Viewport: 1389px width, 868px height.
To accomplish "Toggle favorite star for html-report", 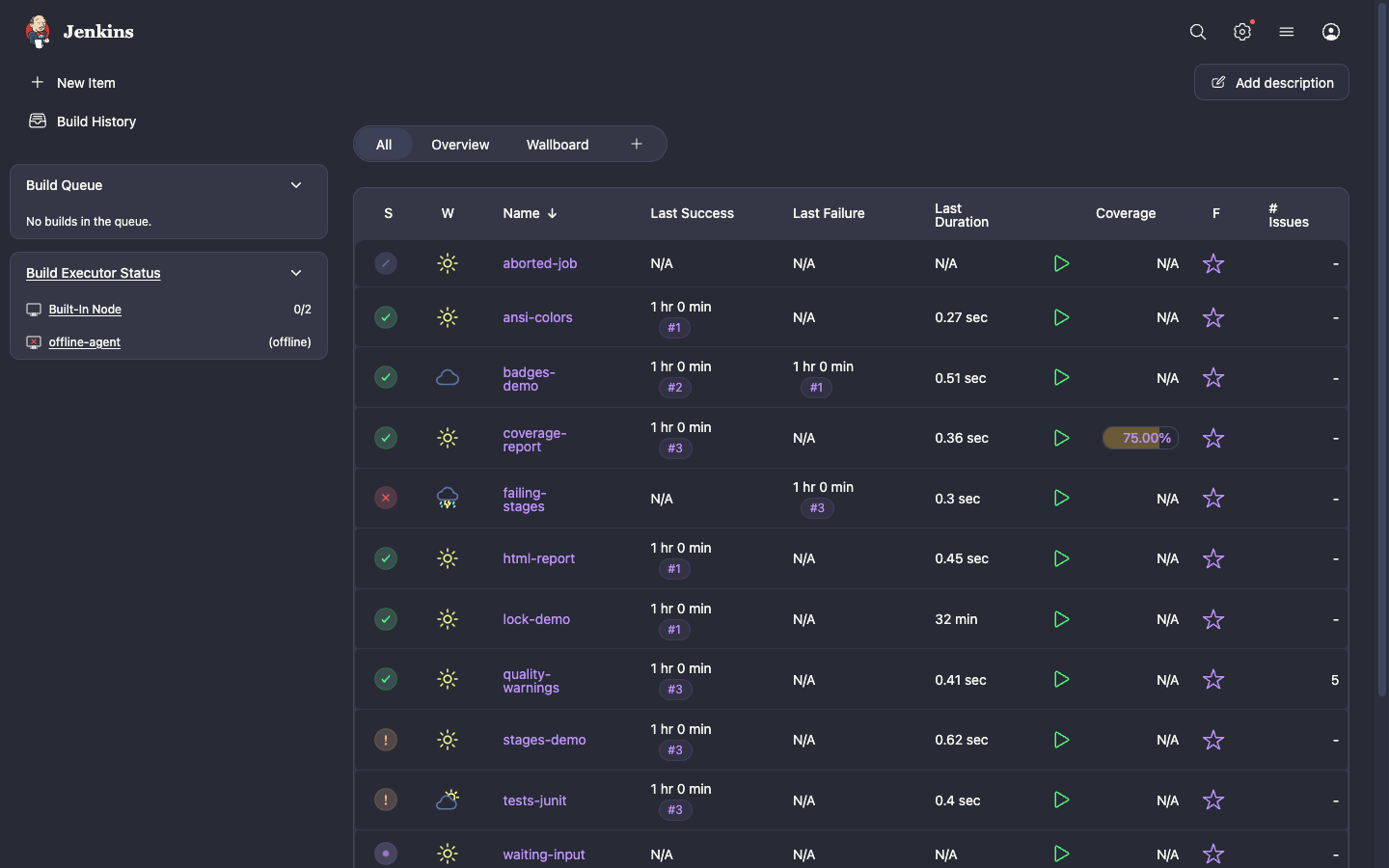I will [1213, 558].
